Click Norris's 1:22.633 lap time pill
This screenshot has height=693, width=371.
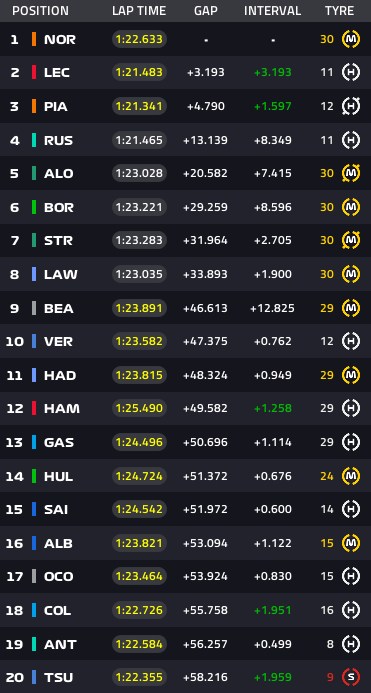point(139,39)
